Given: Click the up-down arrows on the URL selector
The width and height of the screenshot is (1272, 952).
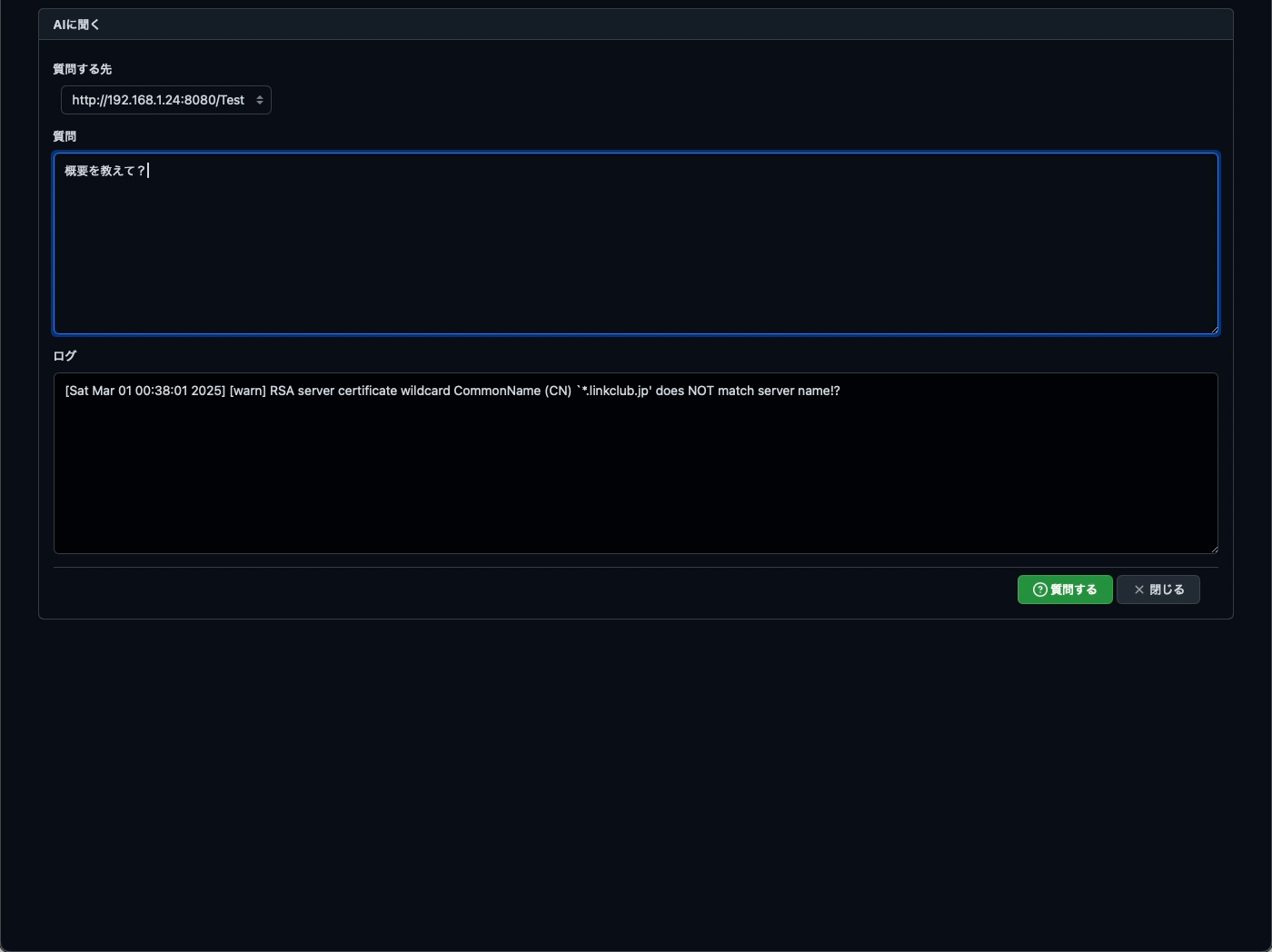Looking at the screenshot, I should (x=260, y=100).
